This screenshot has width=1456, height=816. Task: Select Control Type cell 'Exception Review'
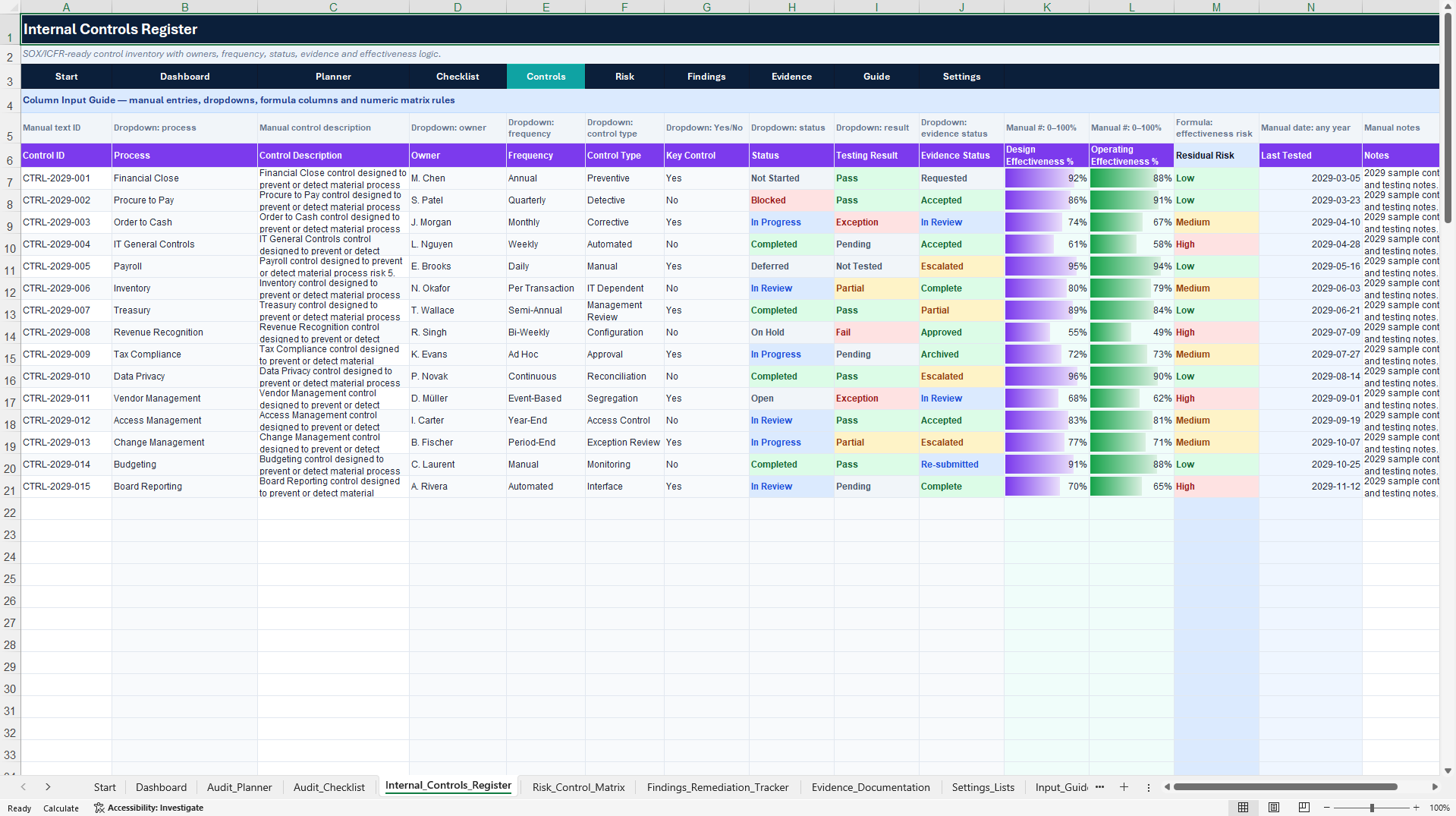coord(624,443)
